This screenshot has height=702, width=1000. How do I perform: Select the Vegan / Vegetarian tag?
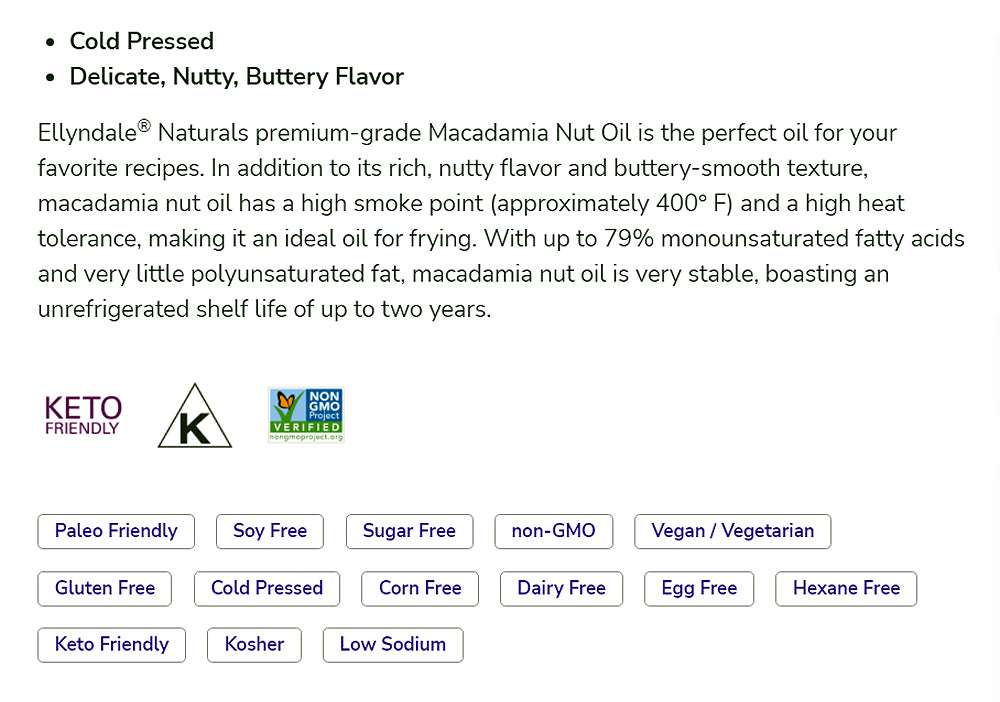732,531
